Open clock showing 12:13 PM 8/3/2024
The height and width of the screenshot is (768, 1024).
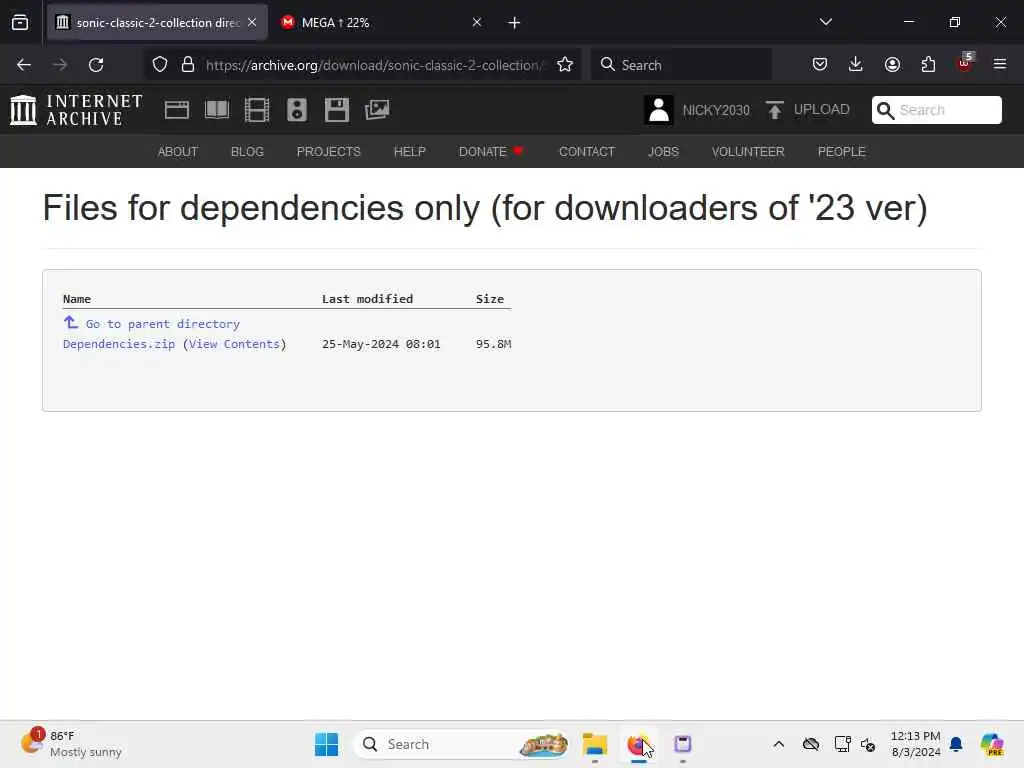[x=916, y=744]
